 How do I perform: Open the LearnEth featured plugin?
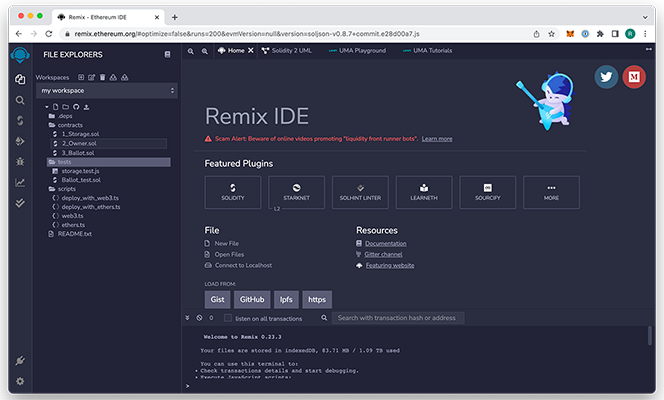[x=424, y=193]
